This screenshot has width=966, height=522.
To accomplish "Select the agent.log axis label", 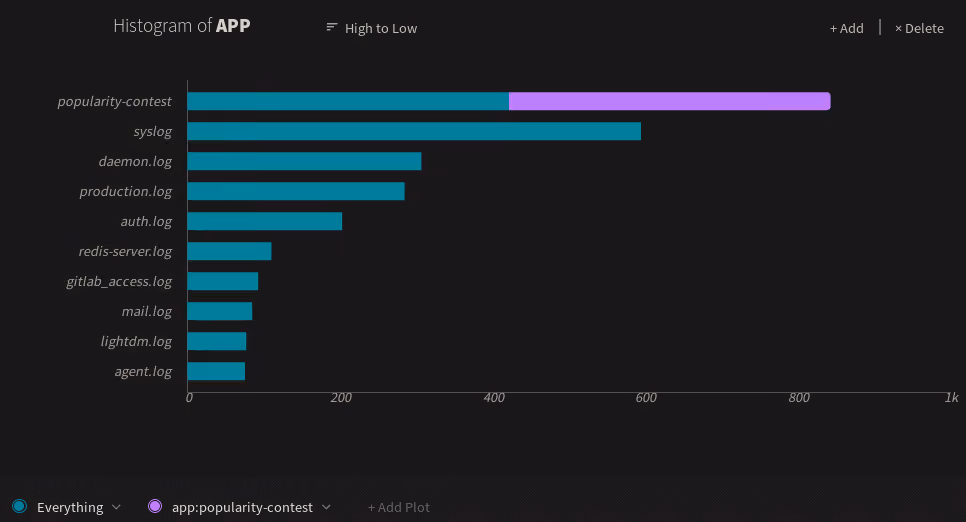I will (143, 372).
